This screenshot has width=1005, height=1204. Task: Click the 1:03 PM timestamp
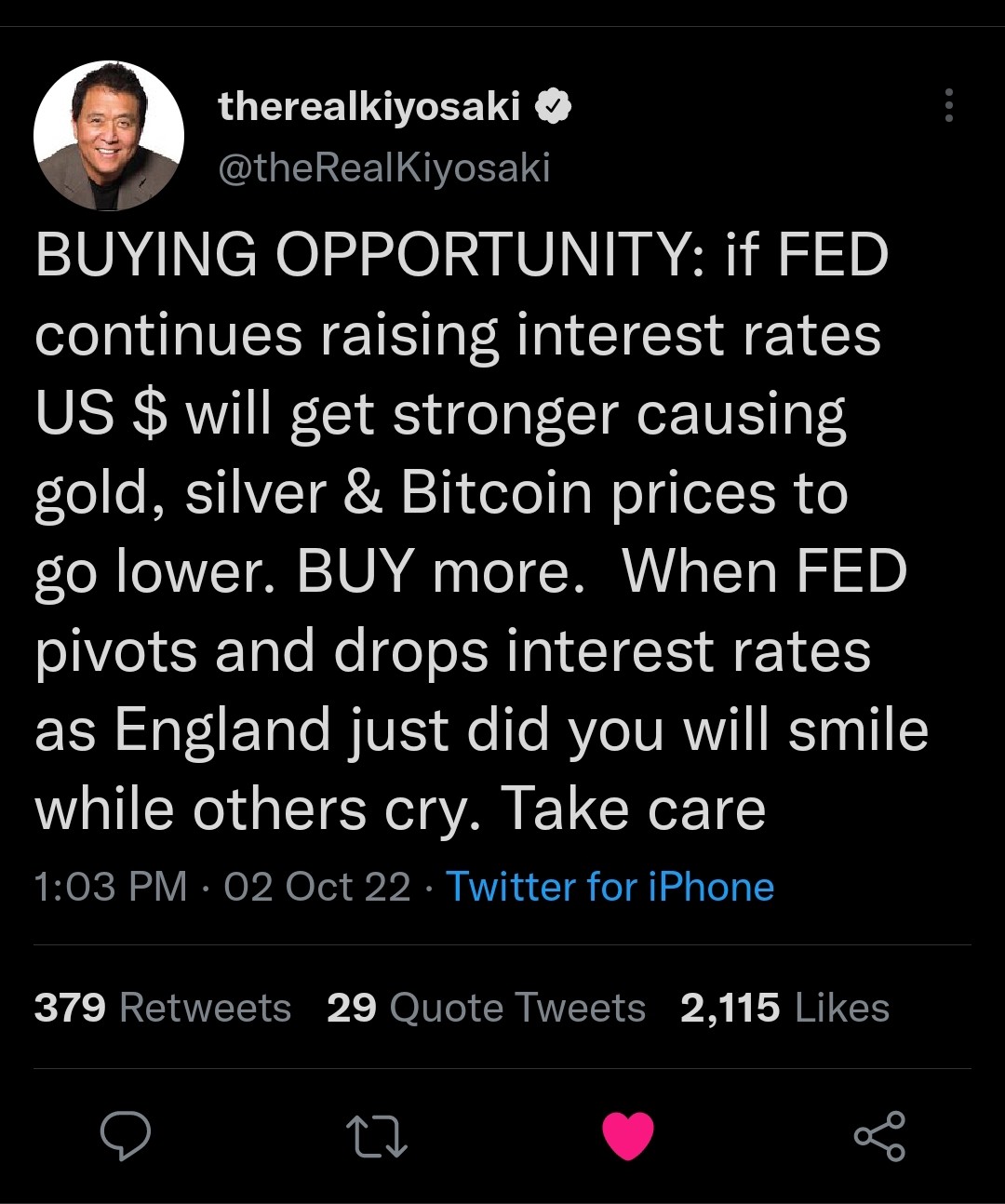pyautogui.click(x=111, y=887)
